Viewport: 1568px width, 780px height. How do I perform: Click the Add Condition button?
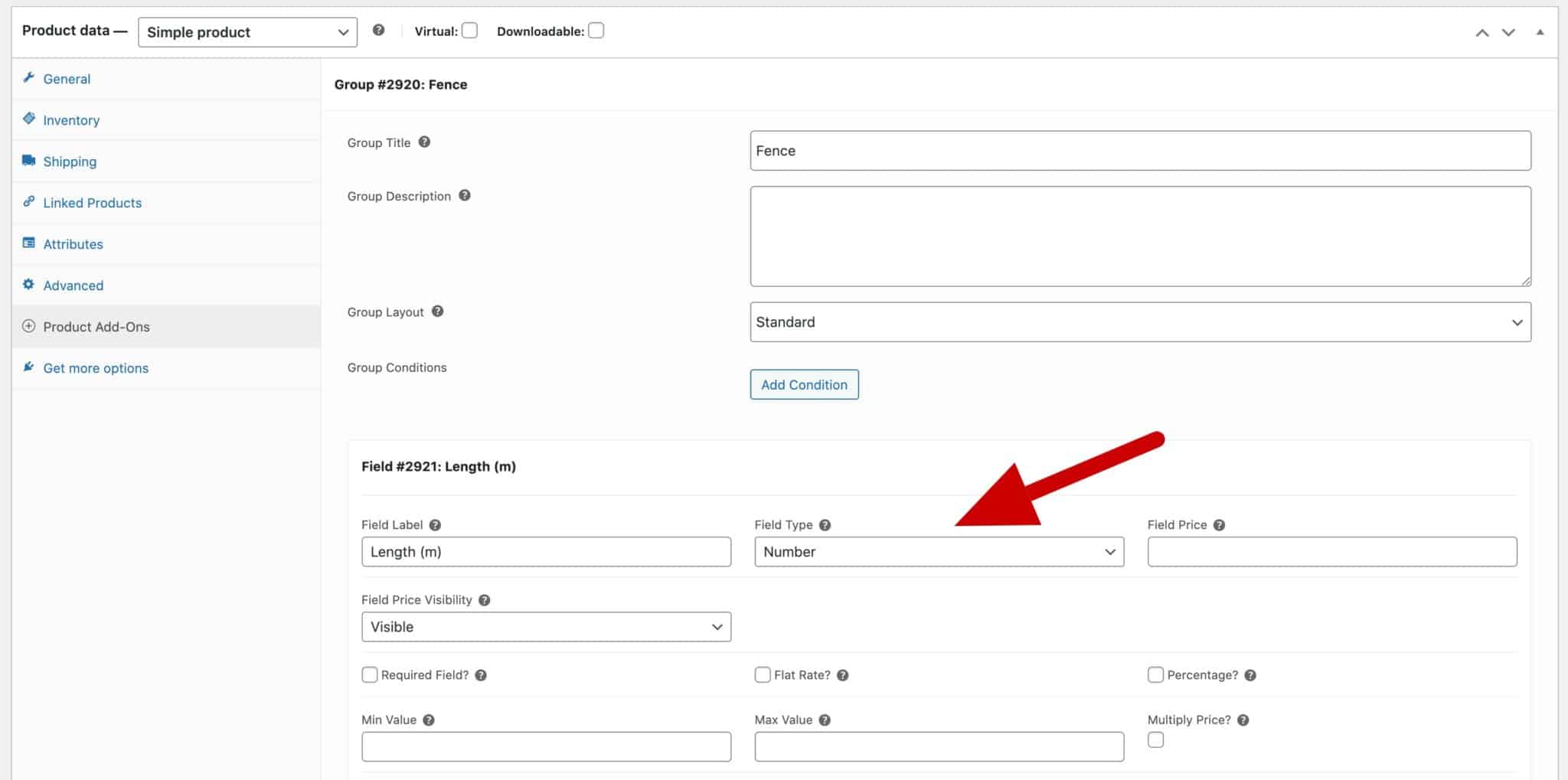(x=804, y=384)
